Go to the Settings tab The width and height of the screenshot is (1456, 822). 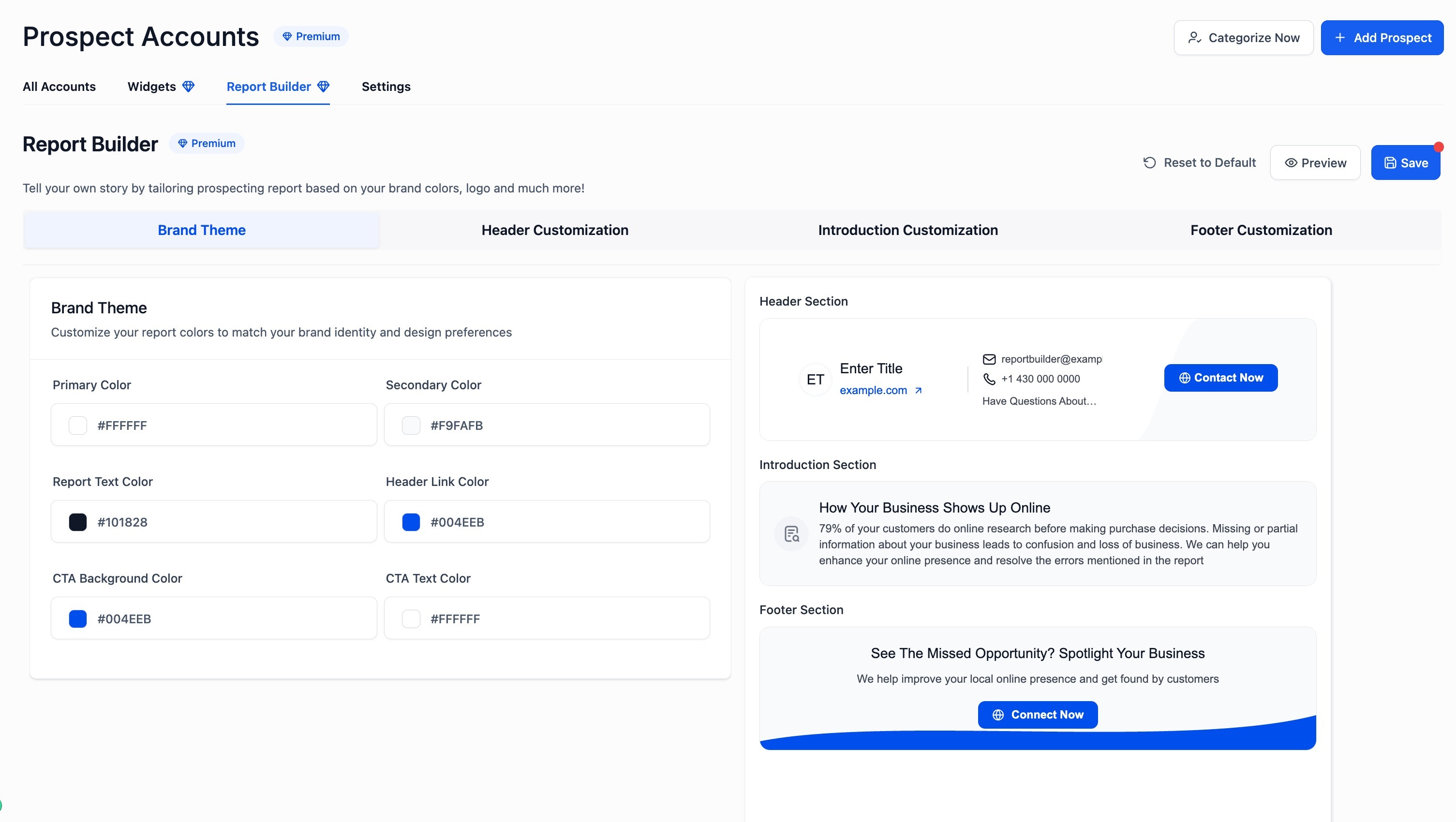coord(386,87)
